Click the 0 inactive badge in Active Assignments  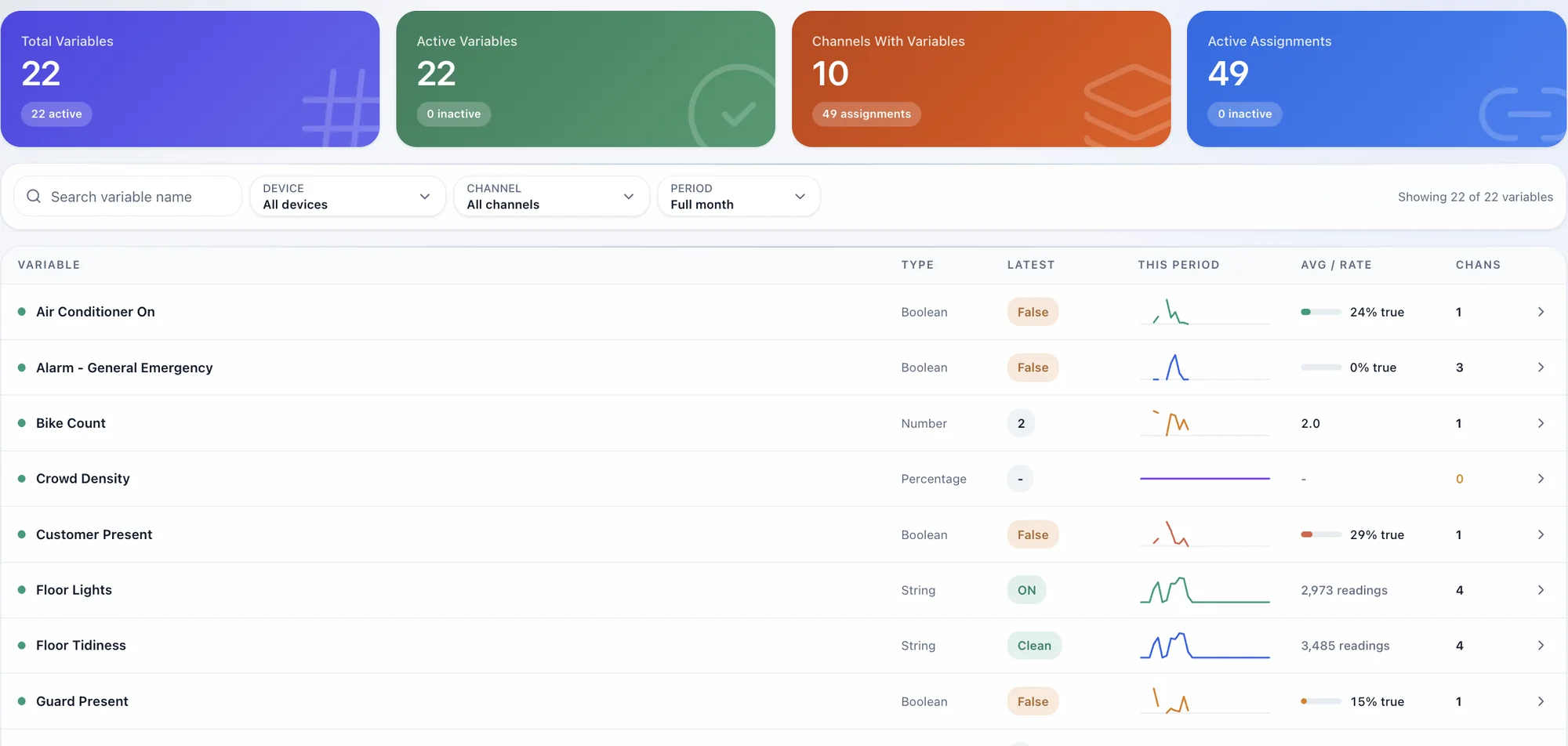pyautogui.click(x=1245, y=114)
